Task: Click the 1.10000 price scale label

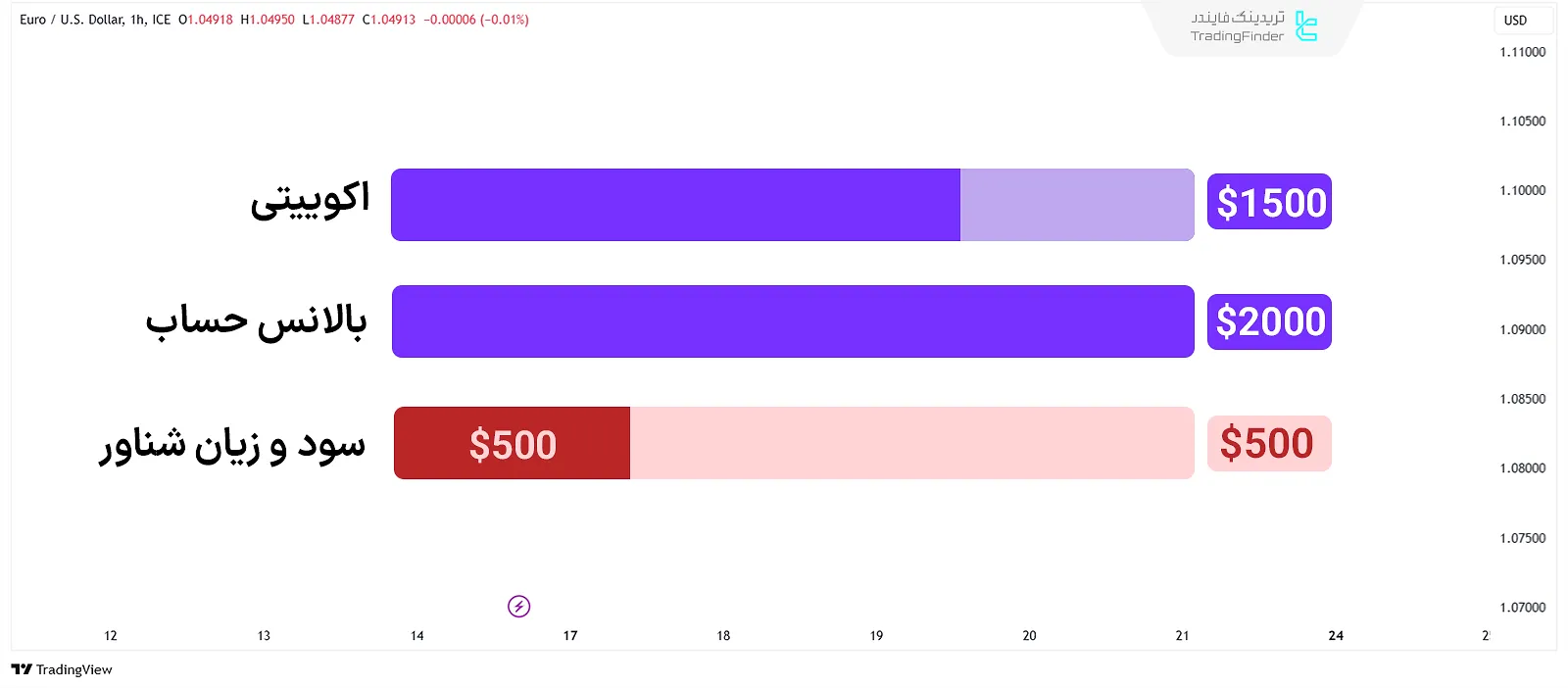Action: 1522,190
